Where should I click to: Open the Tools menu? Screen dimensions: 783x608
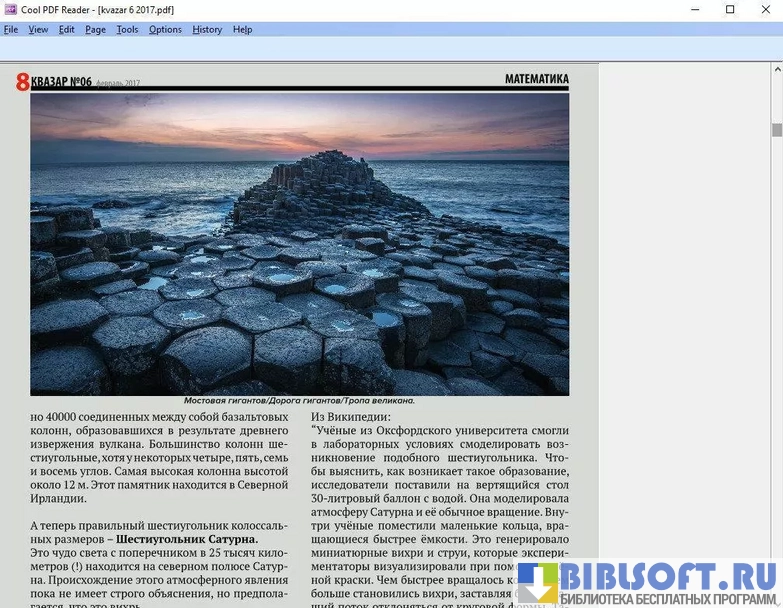pyautogui.click(x=127, y=29)
